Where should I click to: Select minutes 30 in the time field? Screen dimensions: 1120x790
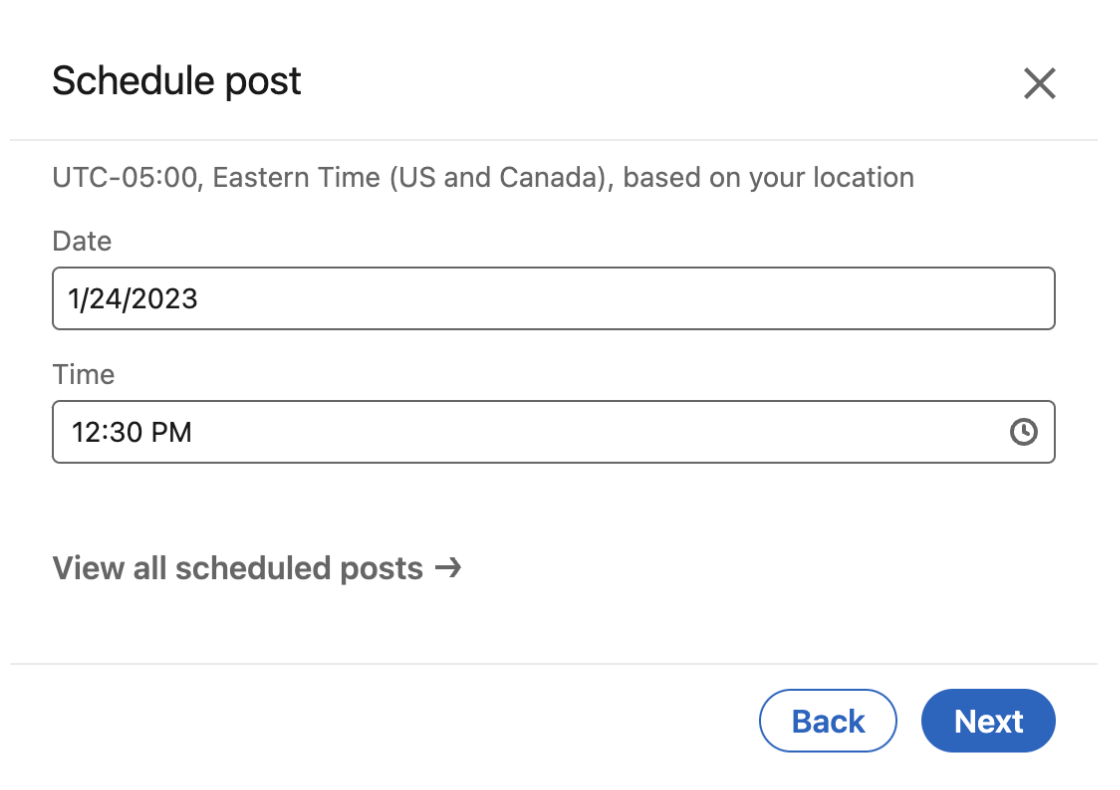click(x=125, y=432)
